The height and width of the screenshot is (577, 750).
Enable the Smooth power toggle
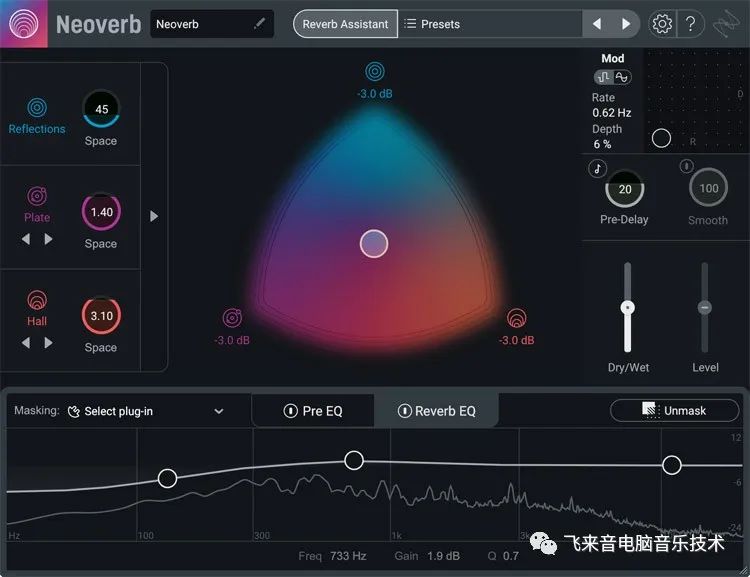click(x=687, y=166)
